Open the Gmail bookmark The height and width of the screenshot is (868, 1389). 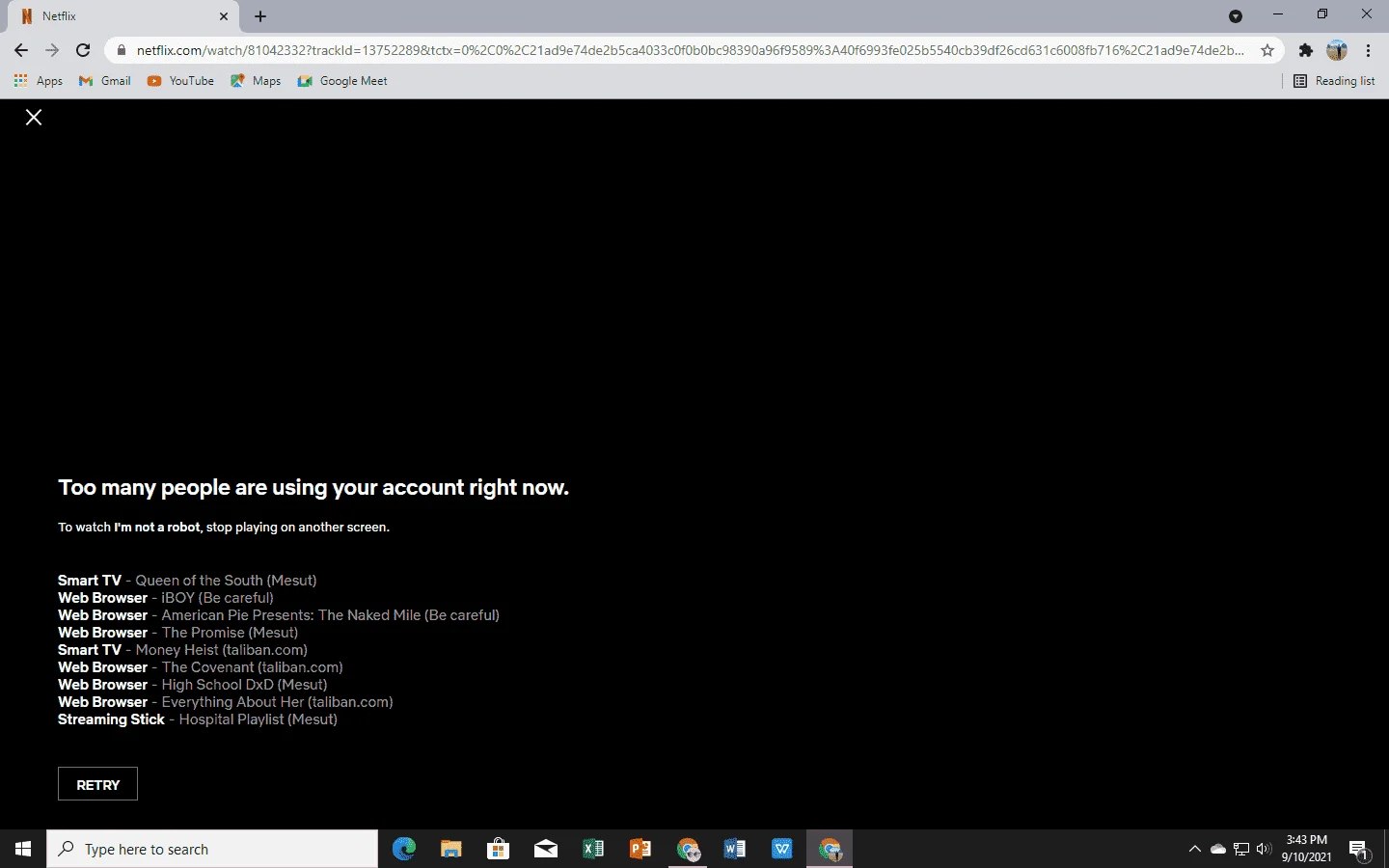[x=105, y=81]
